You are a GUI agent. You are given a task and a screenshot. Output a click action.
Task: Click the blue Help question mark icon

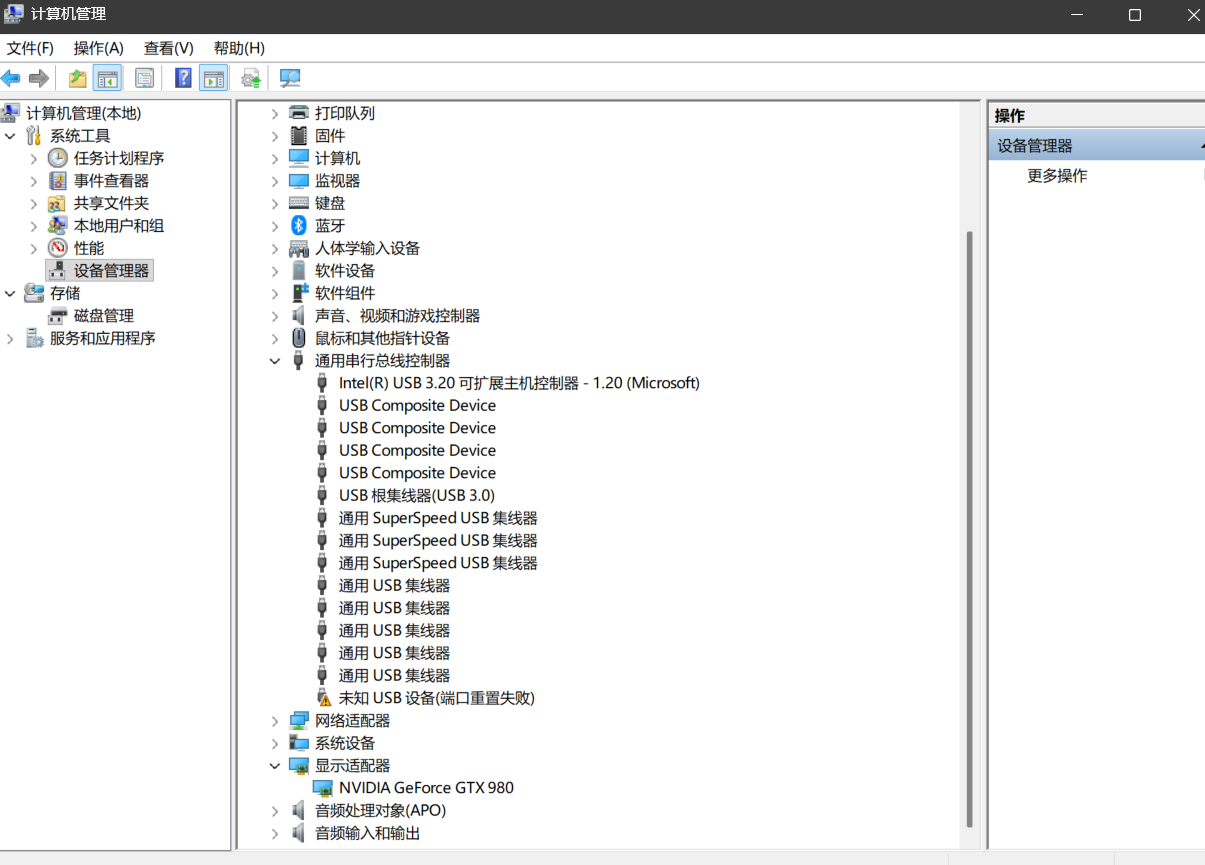[183, 78]
